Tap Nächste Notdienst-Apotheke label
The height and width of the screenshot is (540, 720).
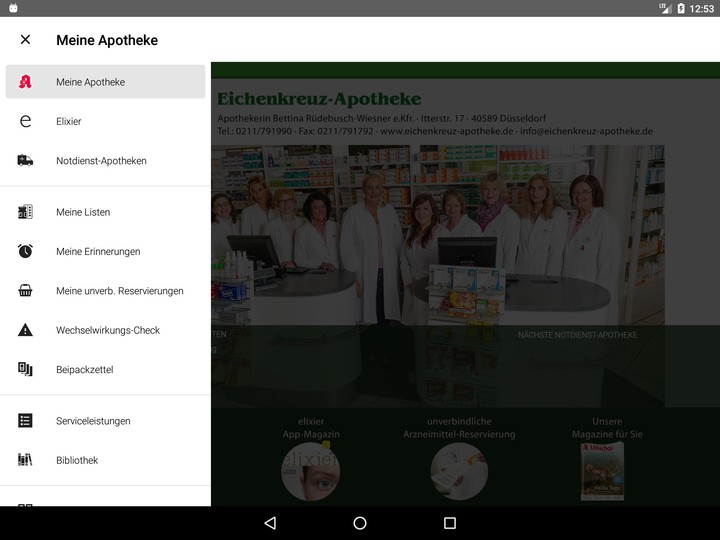578,335
